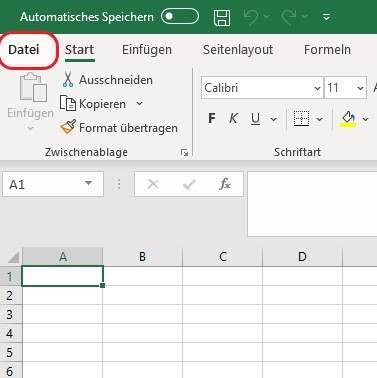Apply yellow fill color bucket
Image resolution: width=377 pixels, height=378 pixels.
[x=348, y=119]
